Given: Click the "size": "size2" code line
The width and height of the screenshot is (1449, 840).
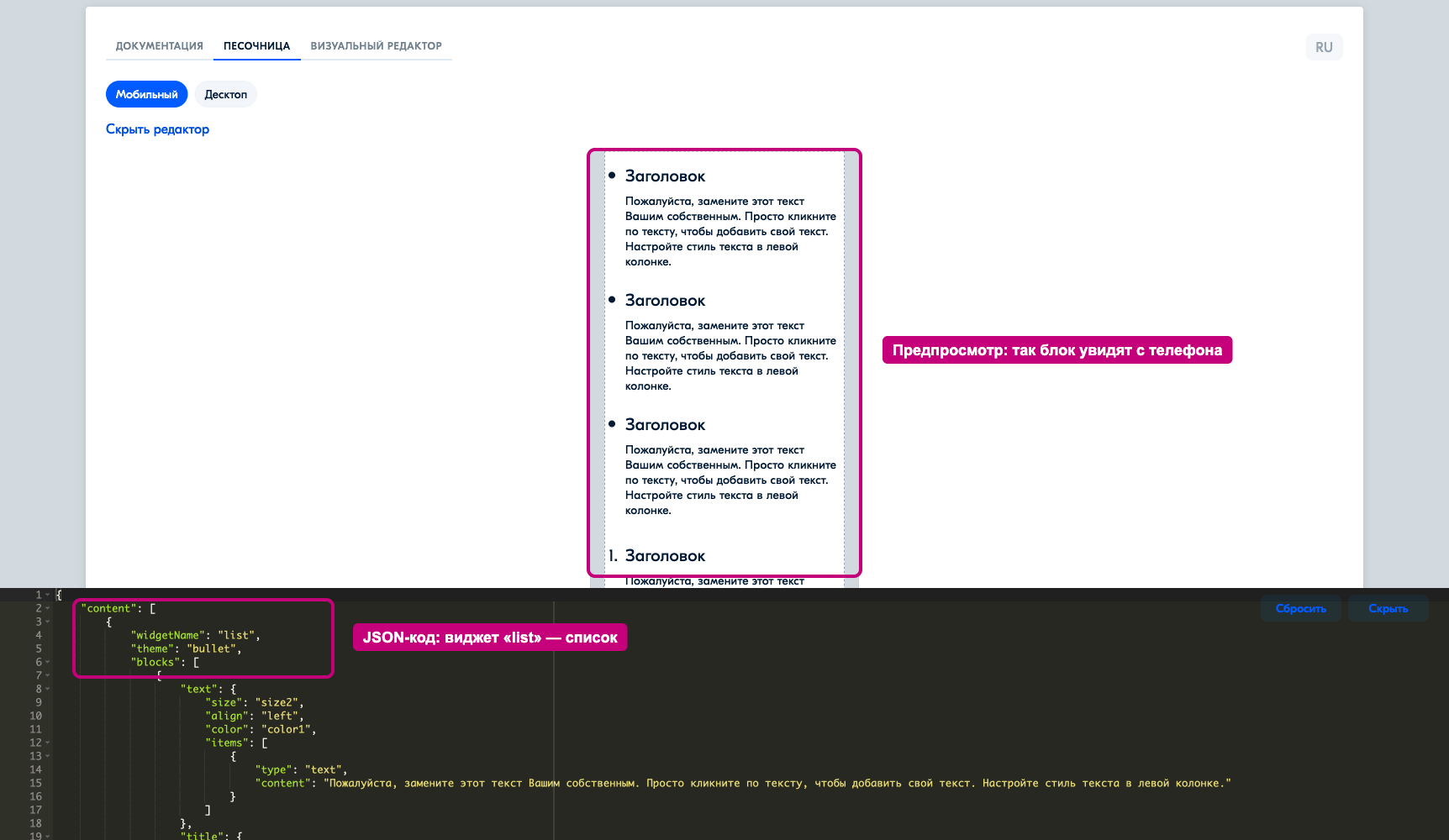Looking at the screenshot, I should (255, 702).
